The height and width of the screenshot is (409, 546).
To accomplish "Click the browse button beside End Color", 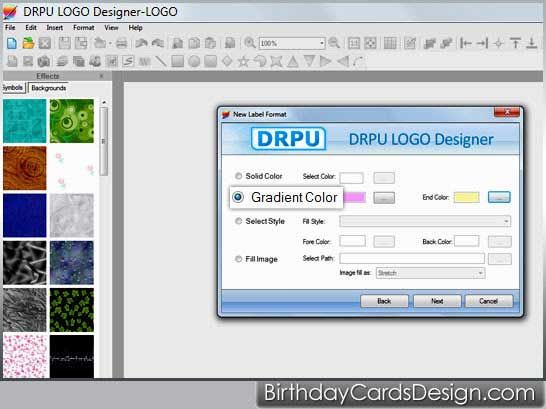I will [499, 197].
